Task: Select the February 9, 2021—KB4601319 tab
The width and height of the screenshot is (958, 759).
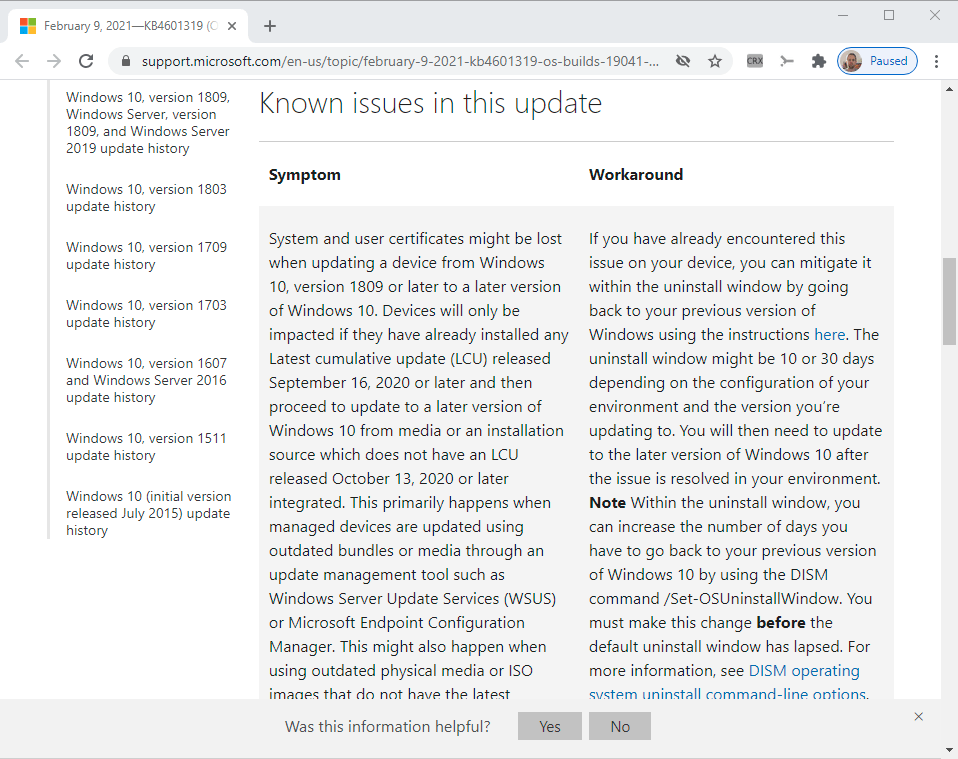Action: pyautogui.click(x=128, y=26)
